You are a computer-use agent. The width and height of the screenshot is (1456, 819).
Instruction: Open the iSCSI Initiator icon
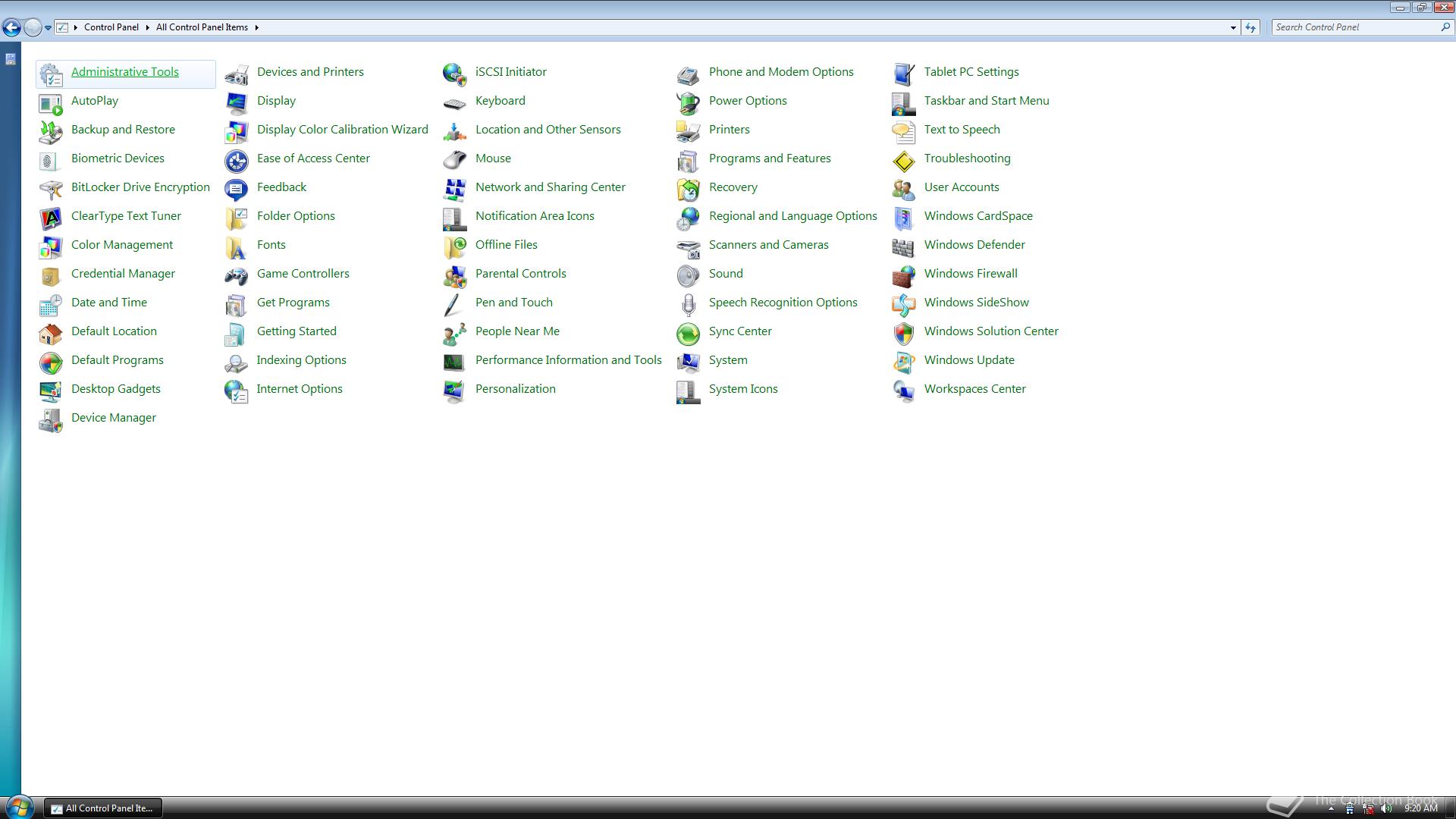(x=455, y=74)
